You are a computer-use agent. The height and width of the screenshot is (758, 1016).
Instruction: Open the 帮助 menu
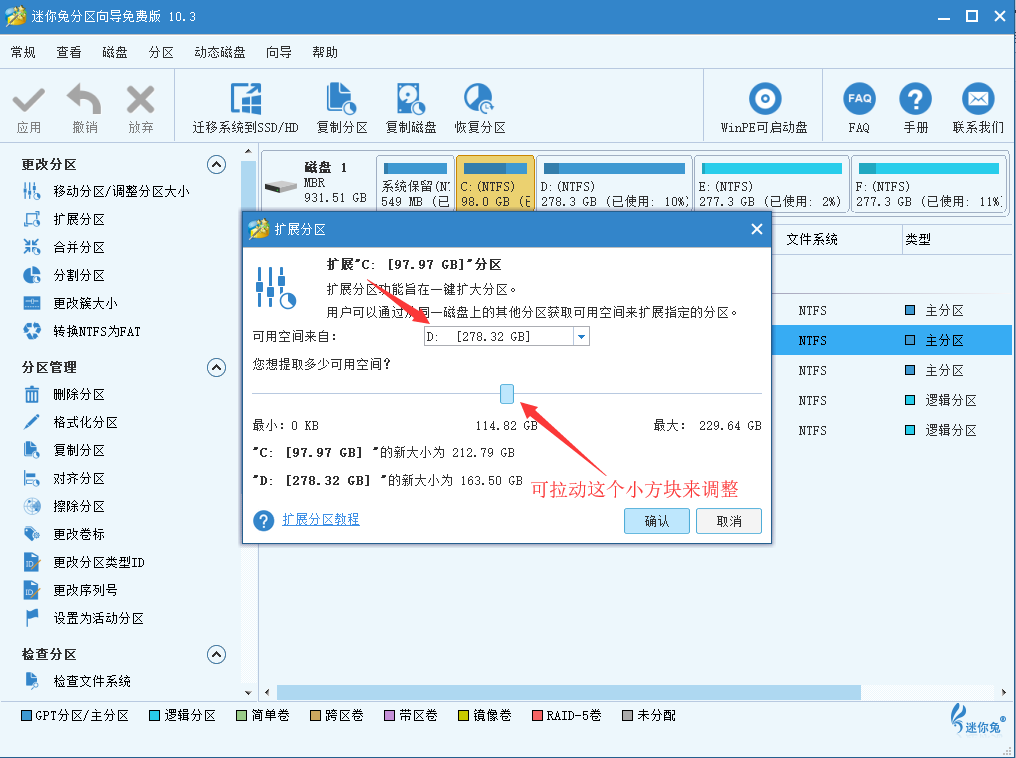[325, 52]
